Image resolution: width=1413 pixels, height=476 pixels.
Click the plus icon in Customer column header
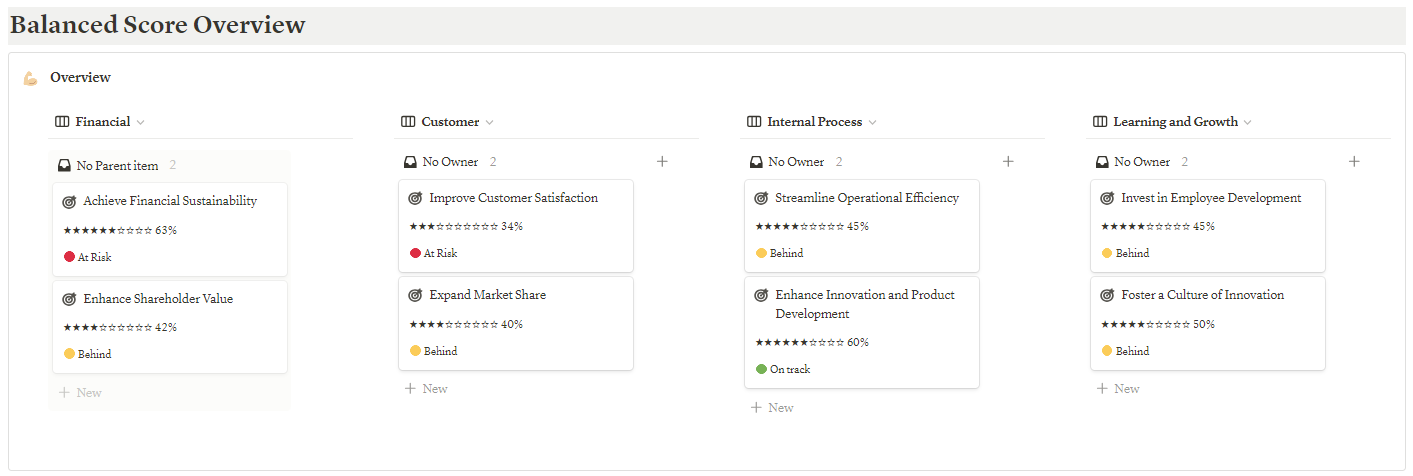coord(662,162)
